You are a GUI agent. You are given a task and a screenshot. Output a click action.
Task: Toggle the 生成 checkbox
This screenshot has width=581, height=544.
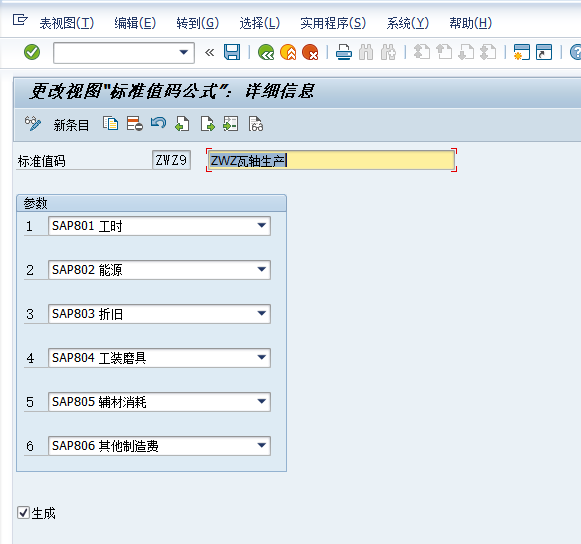click(23, 513)
